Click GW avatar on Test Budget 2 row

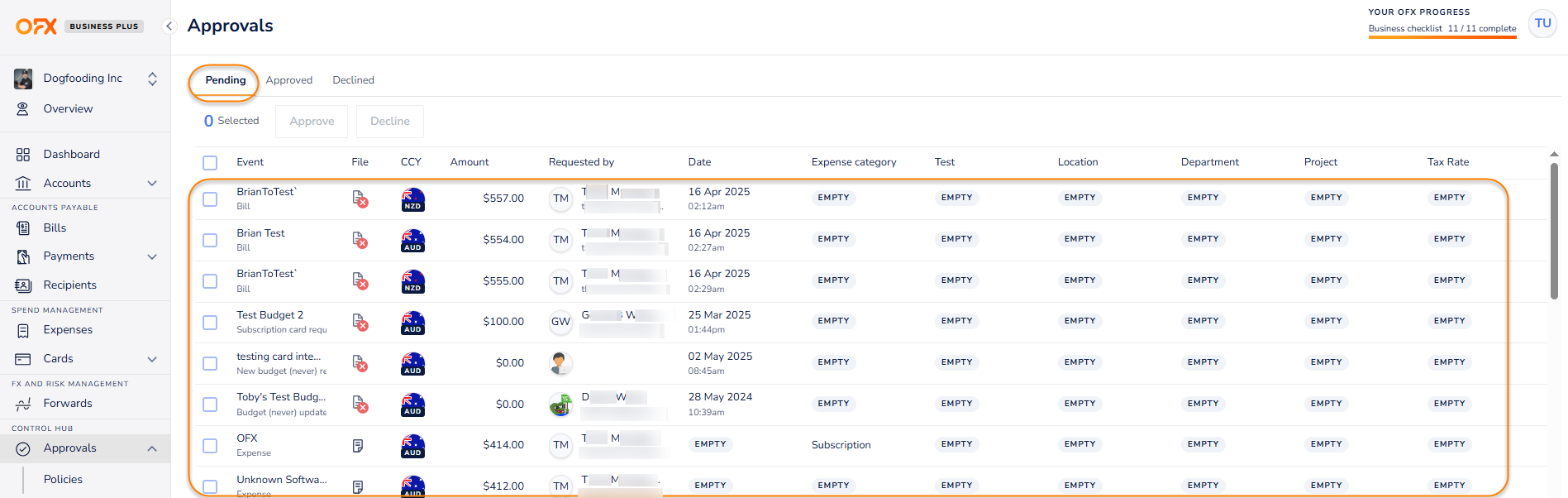[x=560, y=322]
